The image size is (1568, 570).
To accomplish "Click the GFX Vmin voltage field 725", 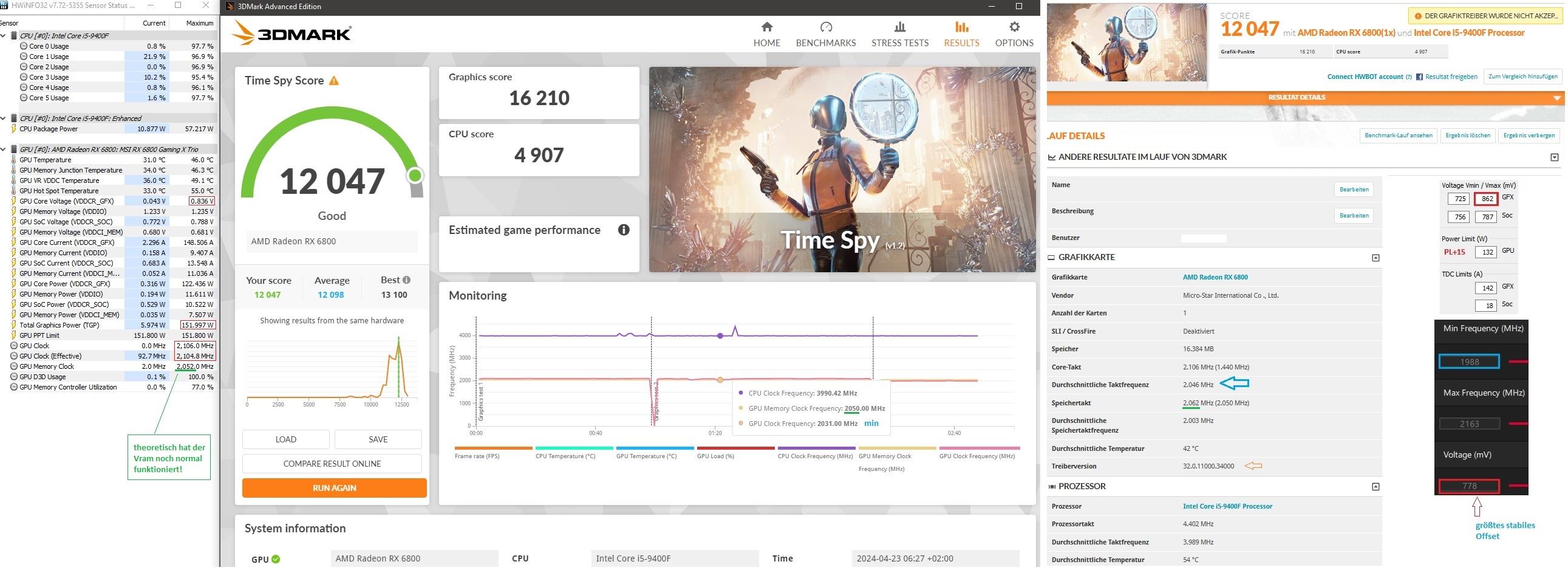I will coord(1459,199).
